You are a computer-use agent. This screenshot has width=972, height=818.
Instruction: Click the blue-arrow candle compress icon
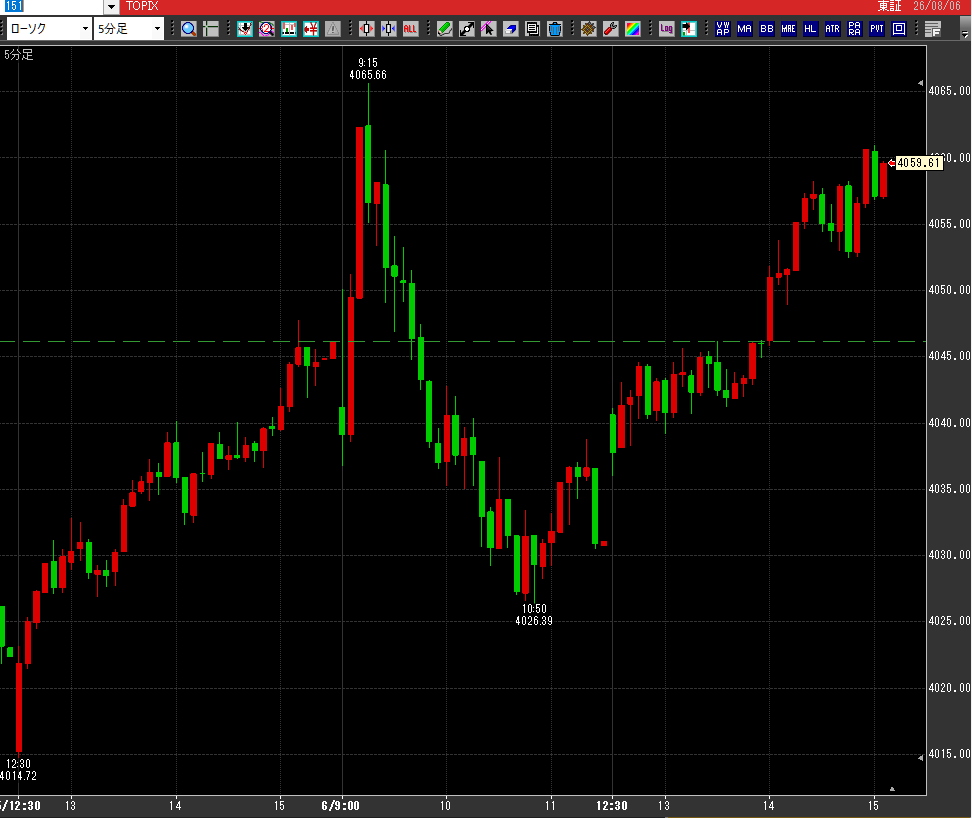tap(389, 29)
